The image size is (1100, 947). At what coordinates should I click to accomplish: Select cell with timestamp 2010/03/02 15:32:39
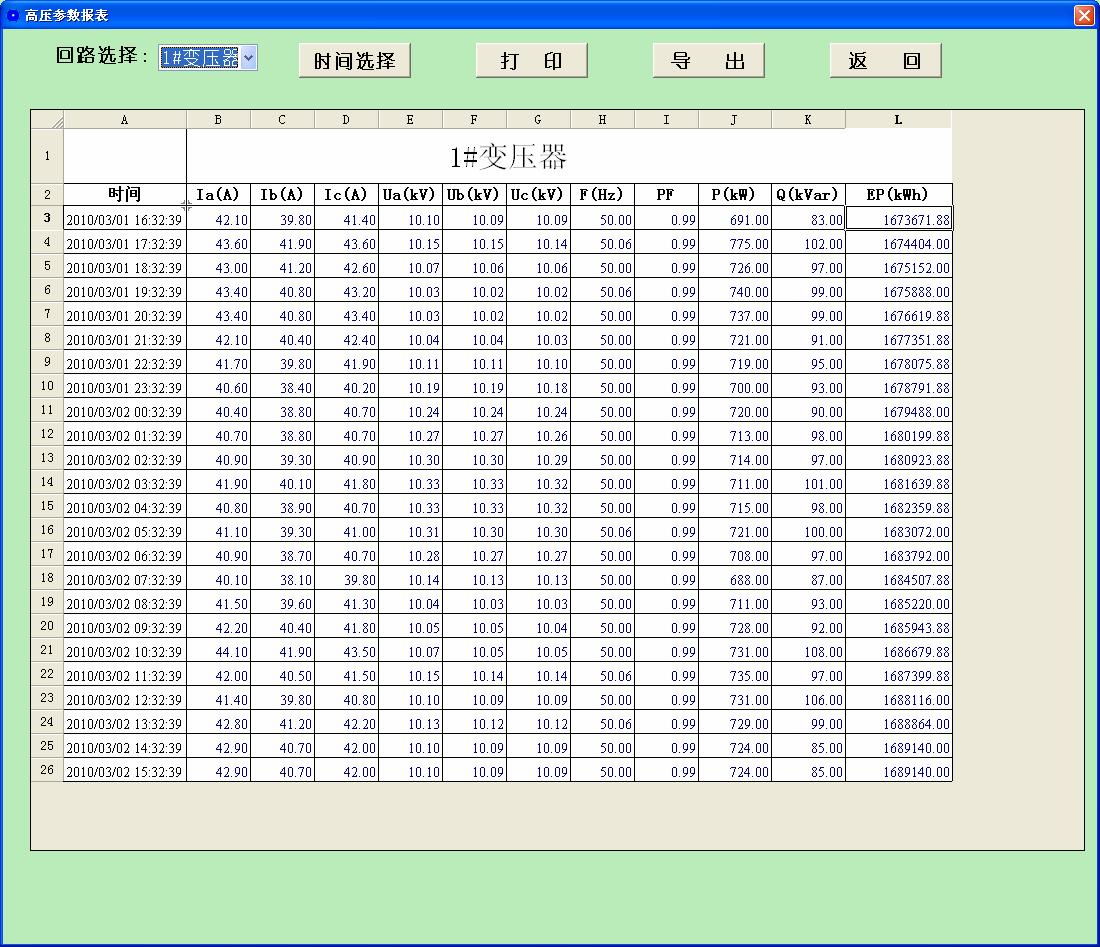125,772
